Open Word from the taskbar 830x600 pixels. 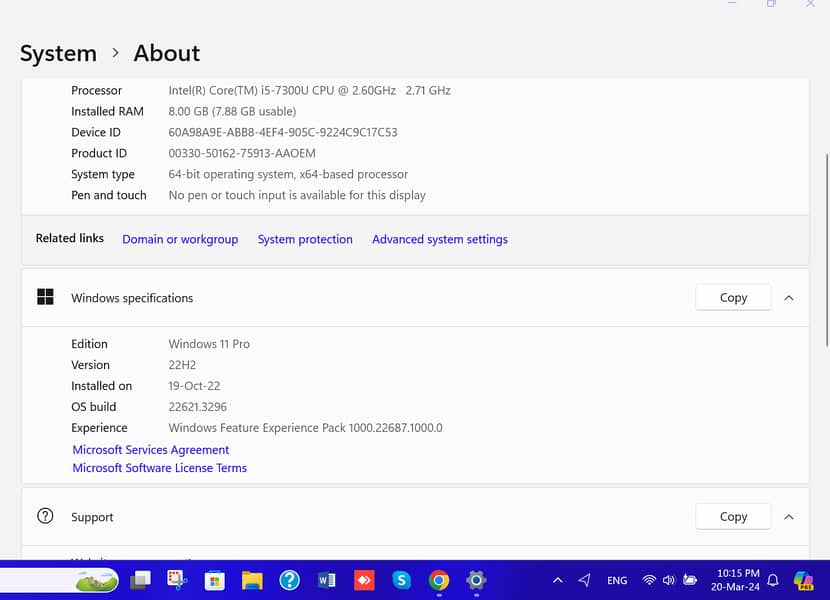[x=327, y=580]
